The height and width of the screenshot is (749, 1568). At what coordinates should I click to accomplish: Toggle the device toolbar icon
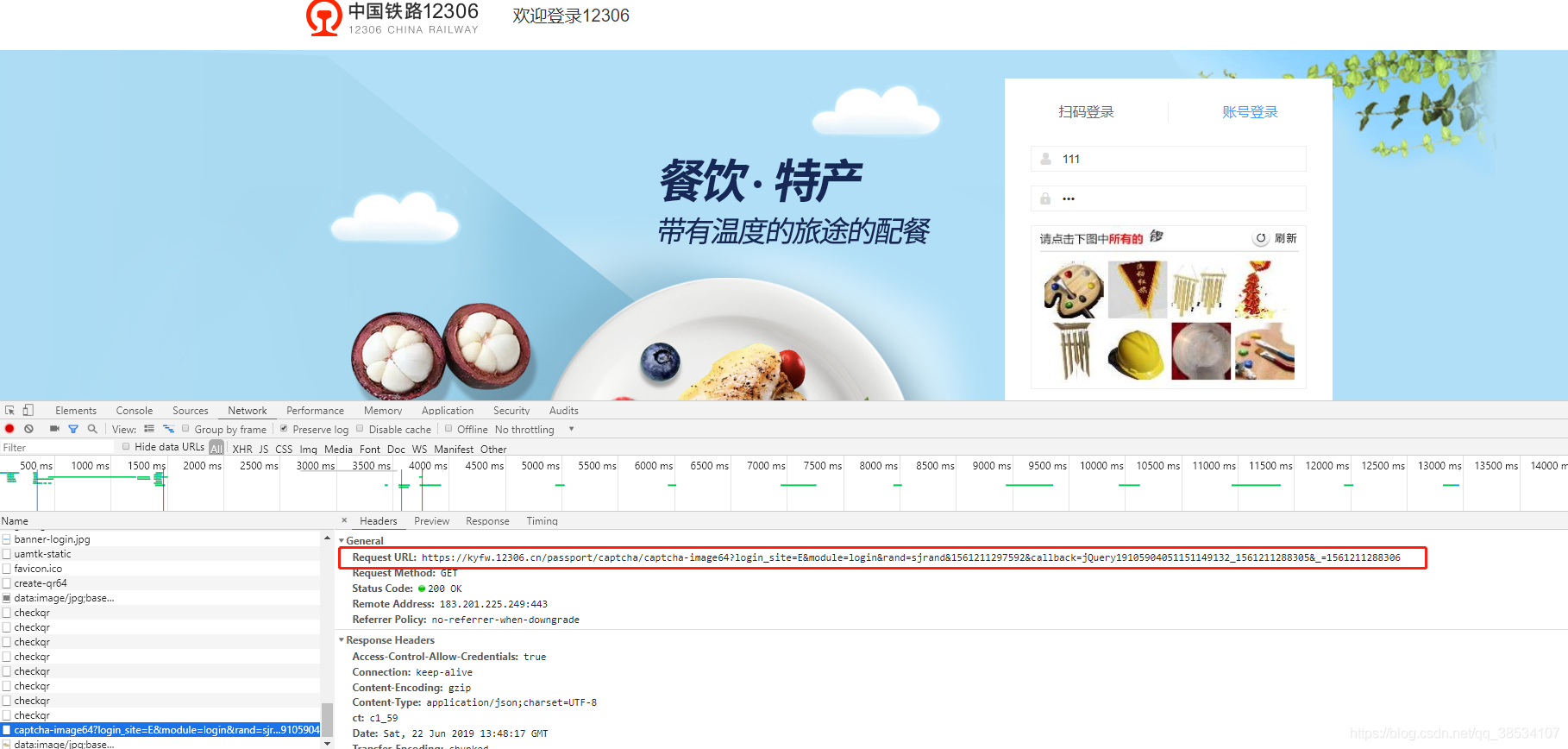(28, 411)
